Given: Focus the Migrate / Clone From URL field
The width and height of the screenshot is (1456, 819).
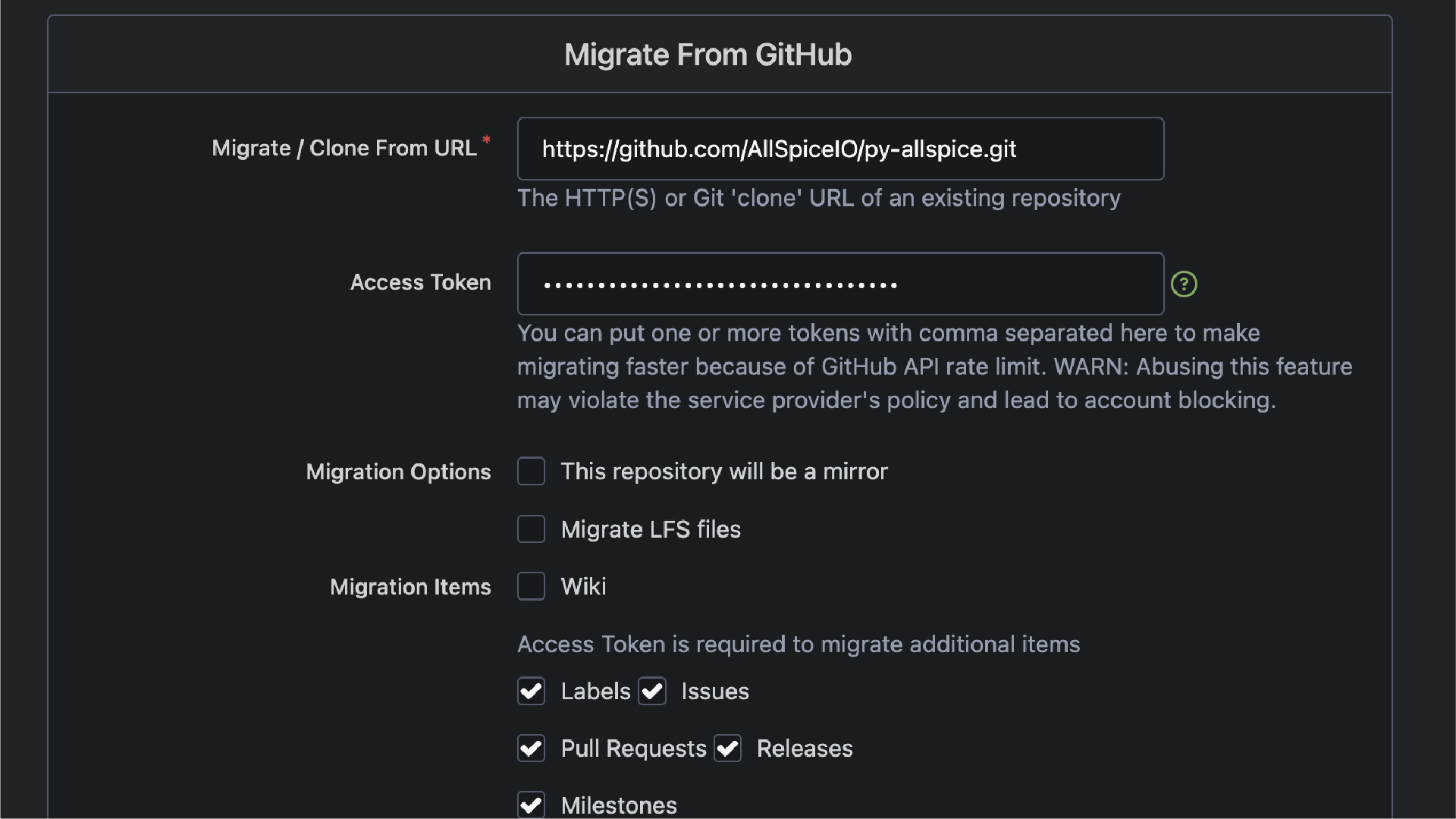Looking at the screenshot, I should click(840, 149).
